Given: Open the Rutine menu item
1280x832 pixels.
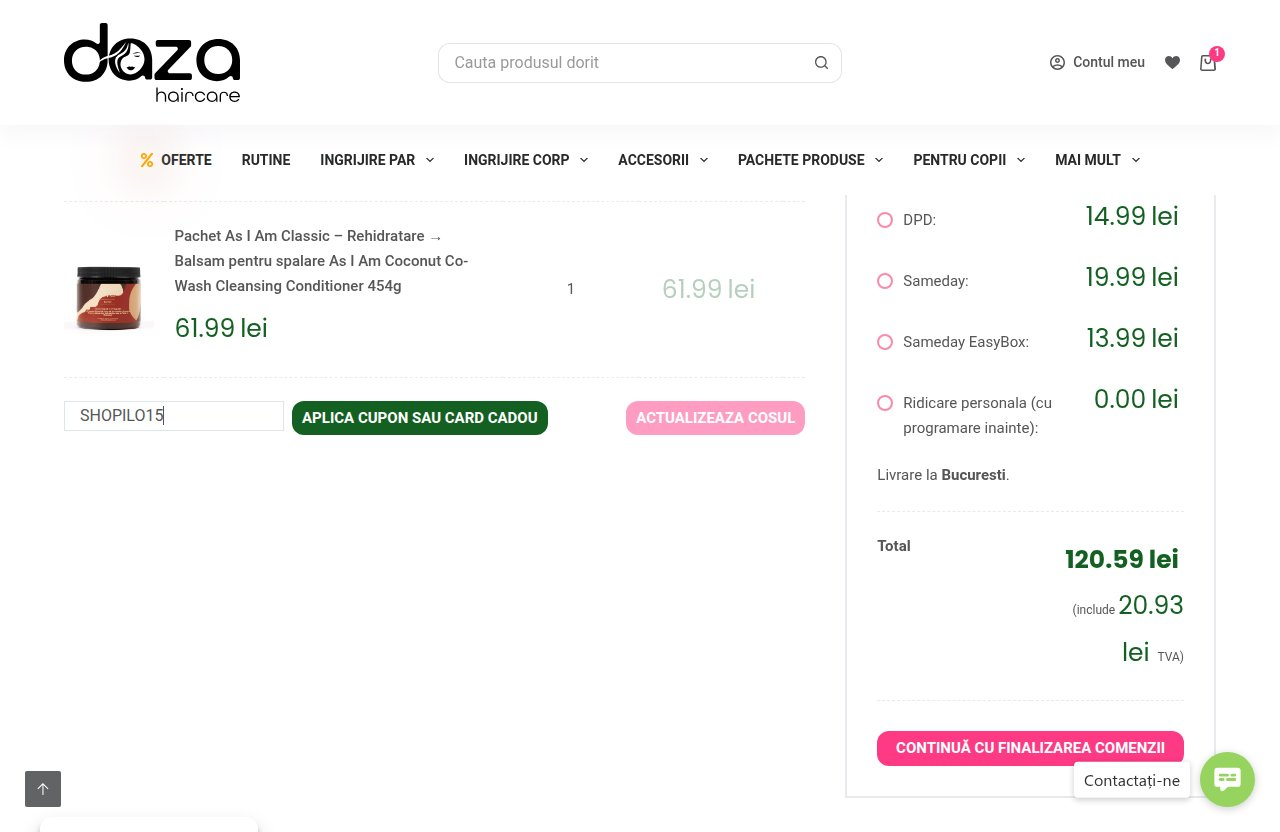Looking at the screenshot, I should (x=266, y=160).
